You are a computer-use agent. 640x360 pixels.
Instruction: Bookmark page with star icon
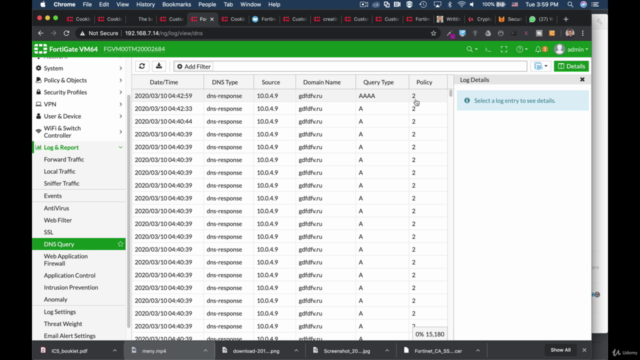(433, 33)
